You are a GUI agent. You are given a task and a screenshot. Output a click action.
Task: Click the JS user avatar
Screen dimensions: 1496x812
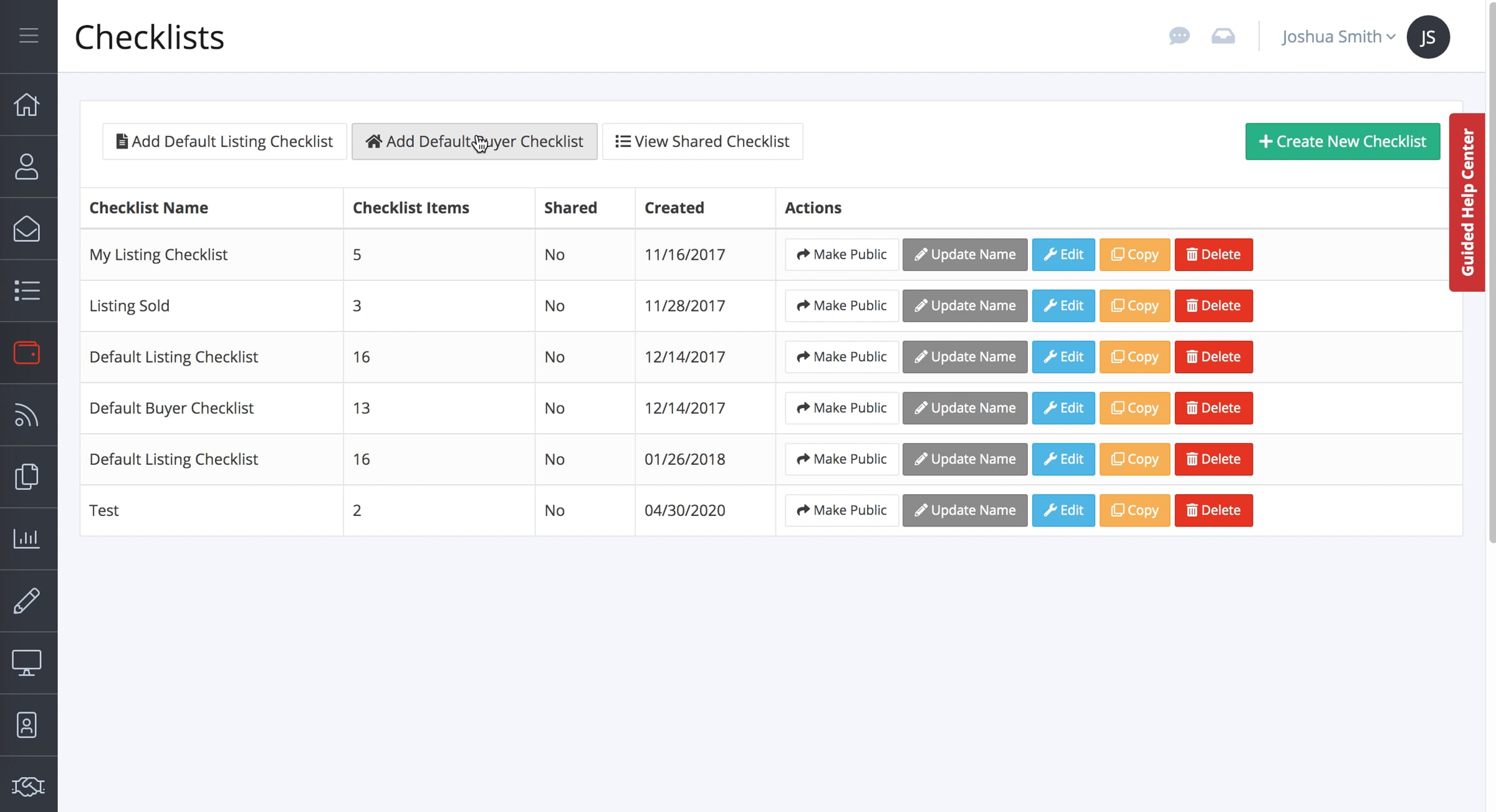[x=1428, y=37]
